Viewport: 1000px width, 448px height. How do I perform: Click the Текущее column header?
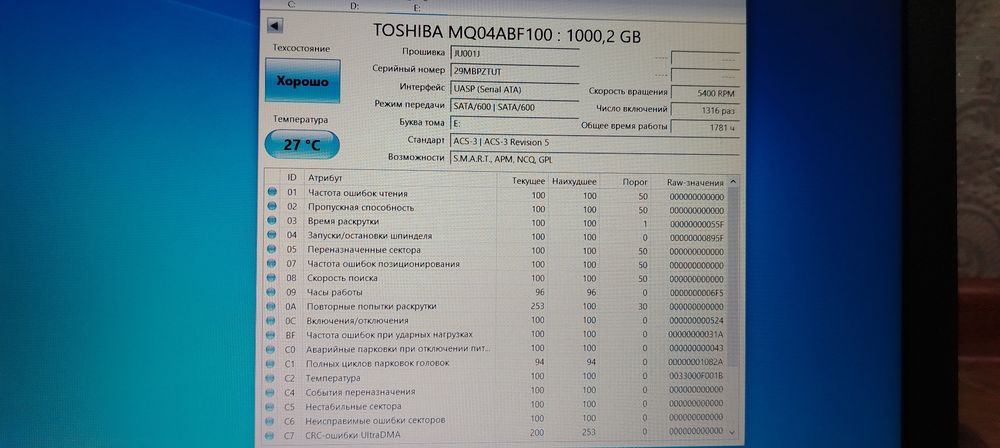(523, 181)
